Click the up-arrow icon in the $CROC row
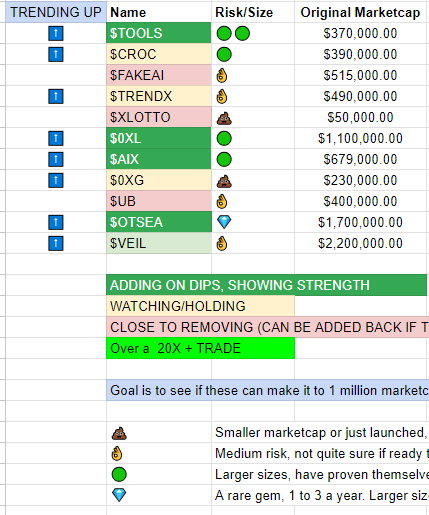The image size is (429, 515). (x=56, y=55)
